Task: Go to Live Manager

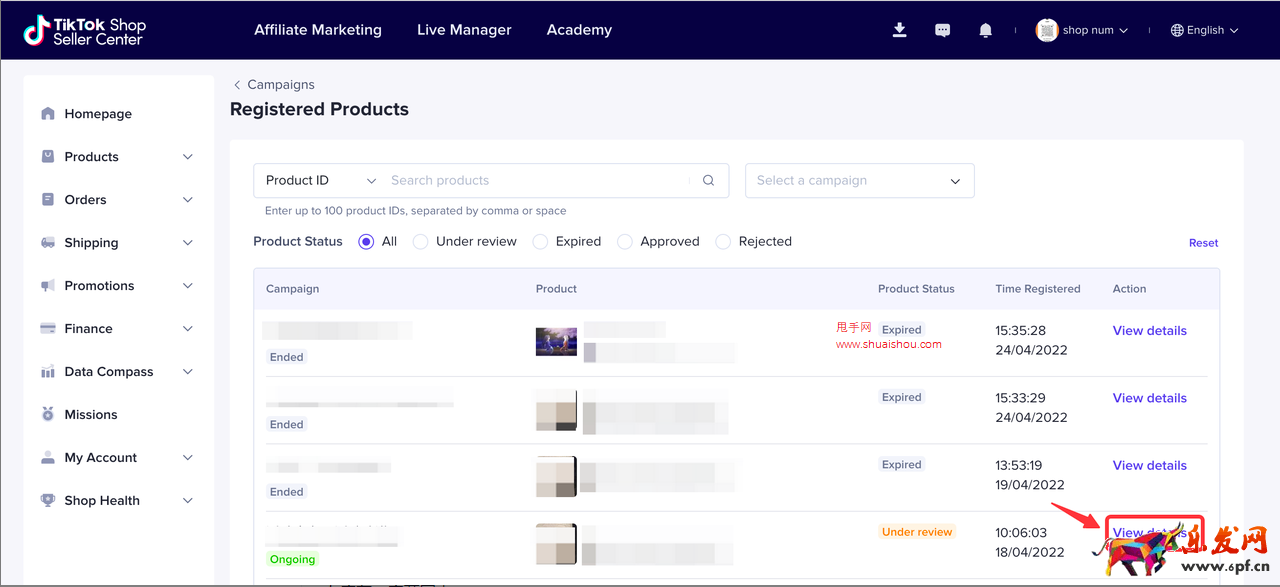Action: (x=464, y=30)
